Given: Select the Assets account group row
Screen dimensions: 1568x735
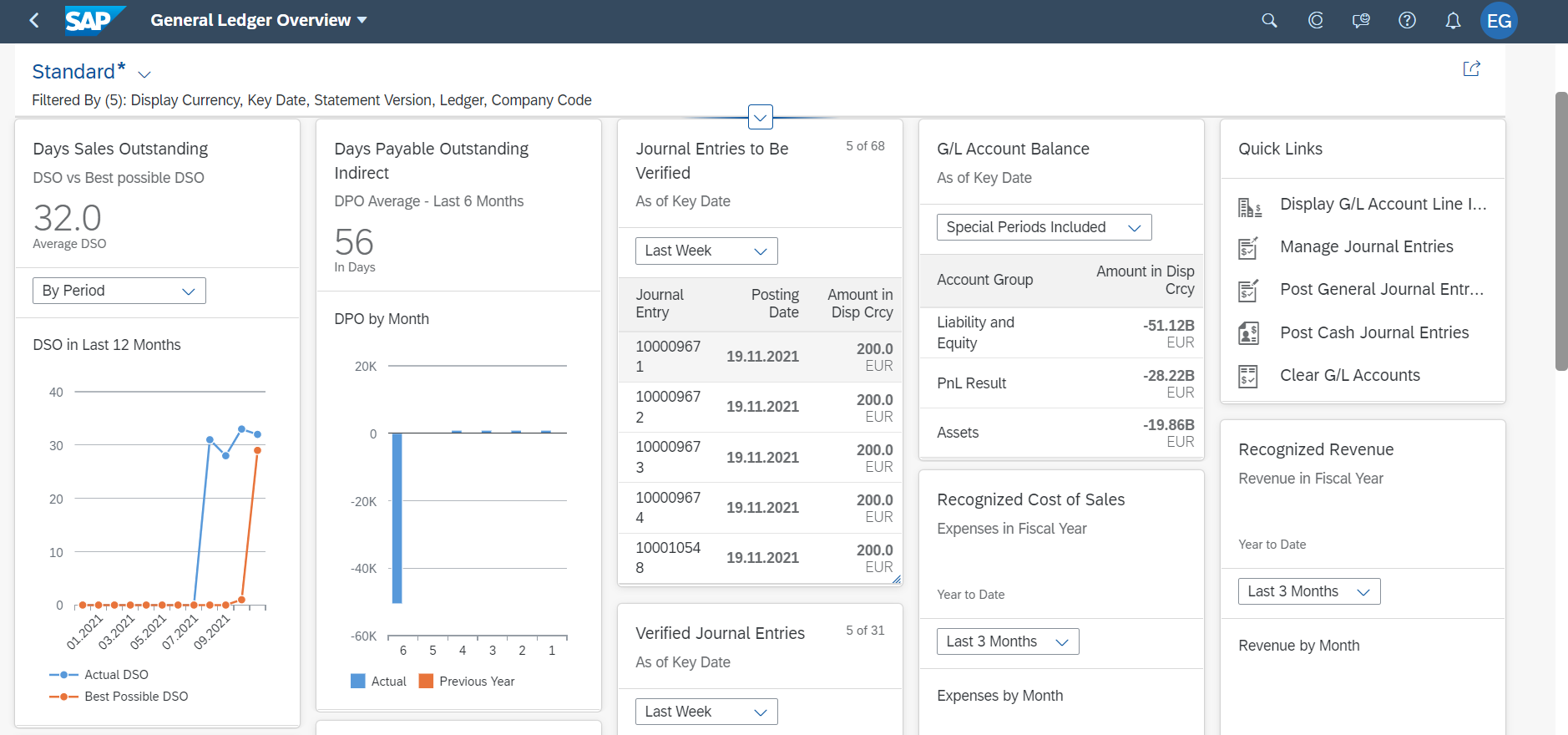Looking at the screenshot, I should (x=1062, y=433).
